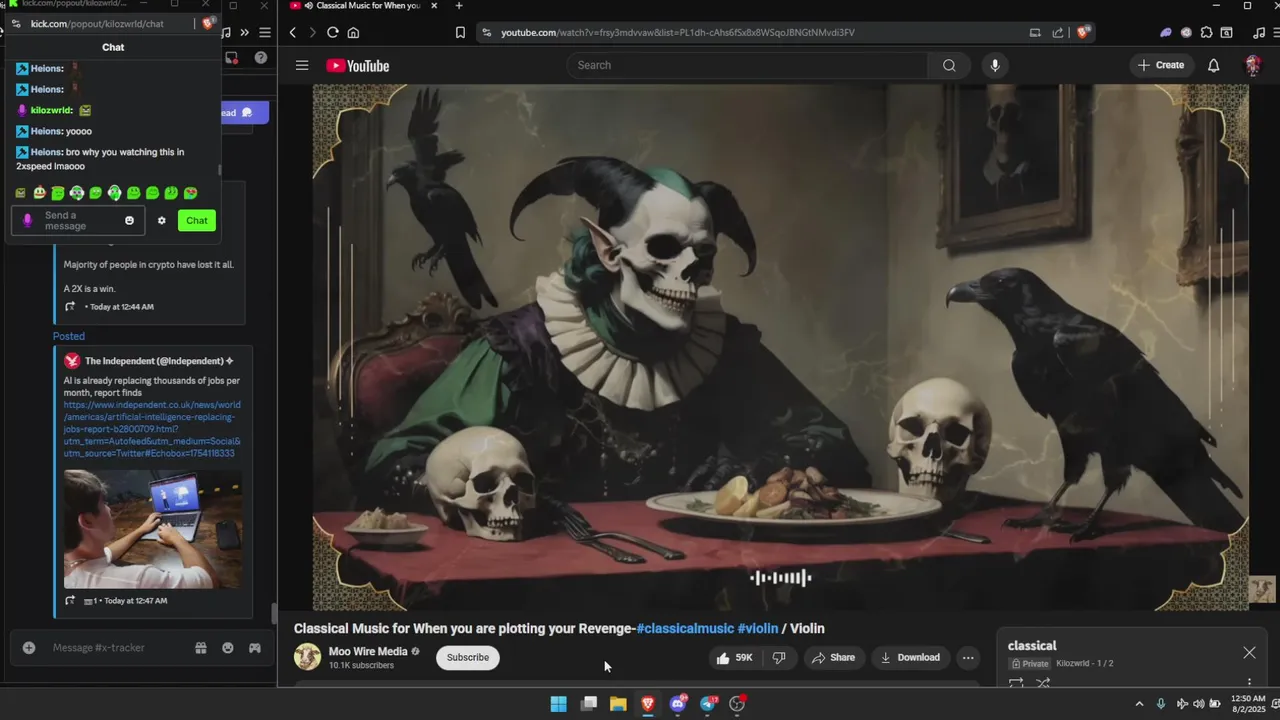Viewport: 1280px width, 720px height.
Task: Share this page from the address bar icon
Action: point(1058,33)
